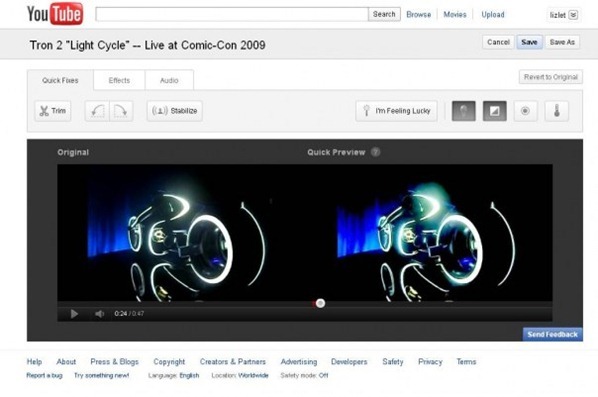Screen dimensions: 598x397
Task: Select the fill light bulb icon
Action: coord(463,111)
